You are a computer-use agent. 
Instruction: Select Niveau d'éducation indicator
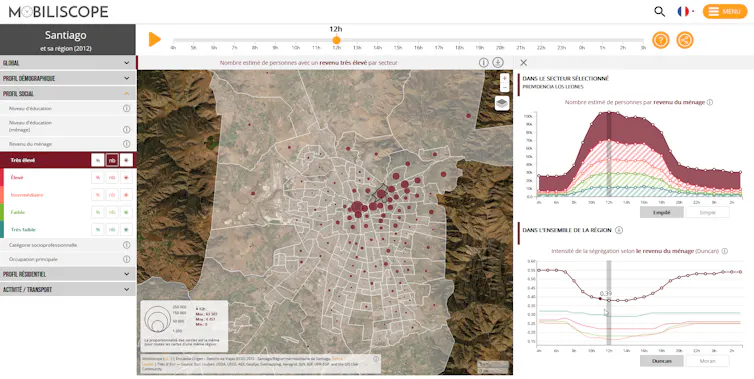[x=30, y=109]
